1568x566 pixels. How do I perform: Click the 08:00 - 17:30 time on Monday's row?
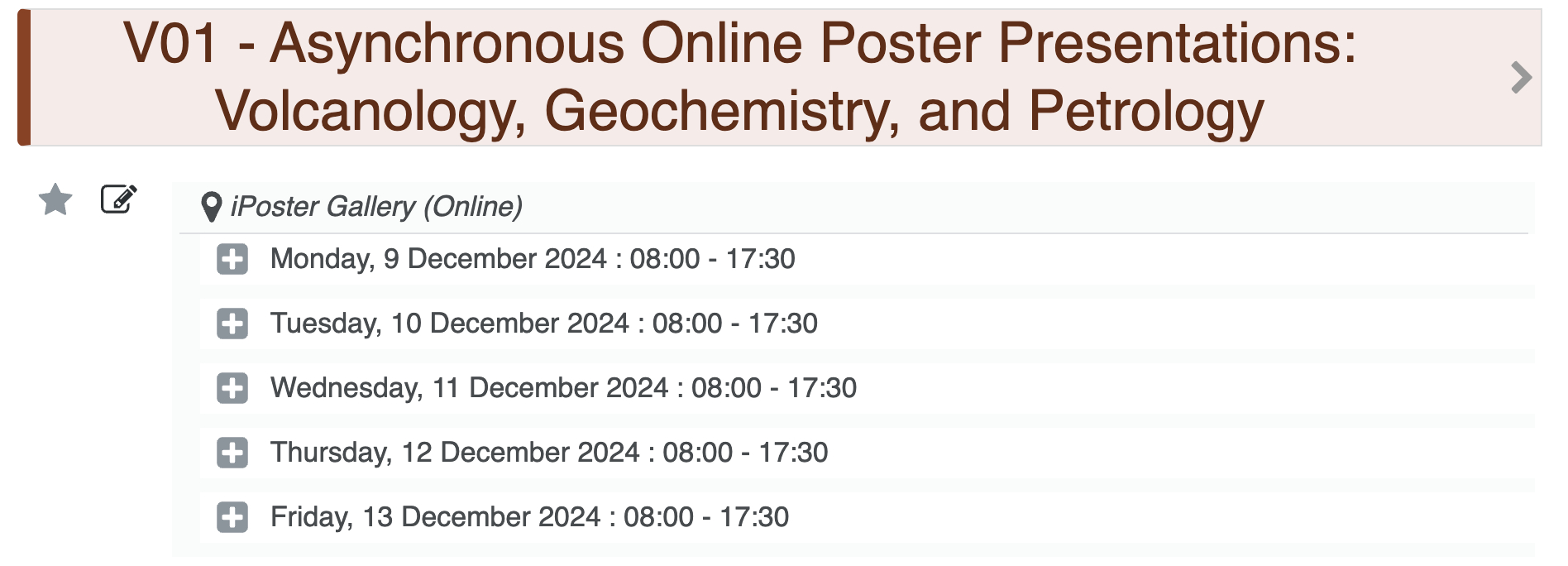(x=712, y=259)
